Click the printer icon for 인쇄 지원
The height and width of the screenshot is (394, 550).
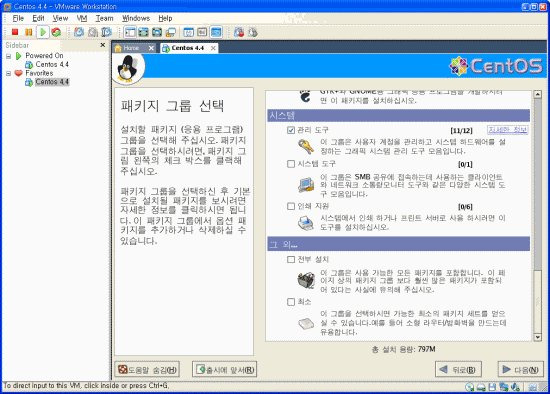306,222
